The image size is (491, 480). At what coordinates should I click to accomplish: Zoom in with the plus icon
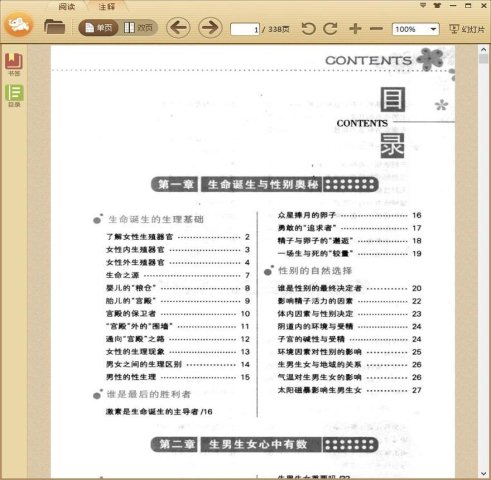tap(355, 29)
